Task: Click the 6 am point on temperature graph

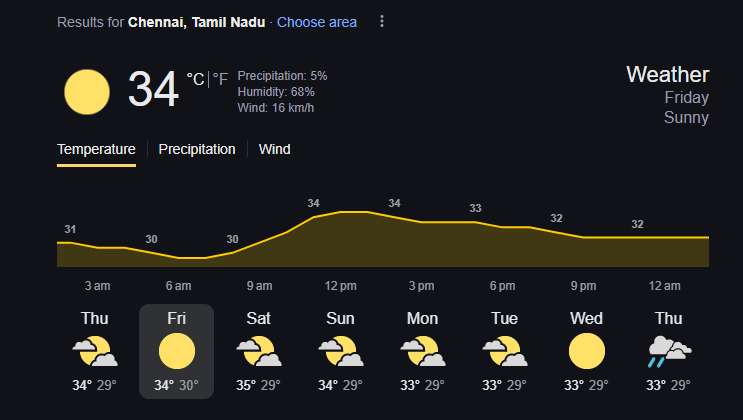Action: click(x=179, y=258)
